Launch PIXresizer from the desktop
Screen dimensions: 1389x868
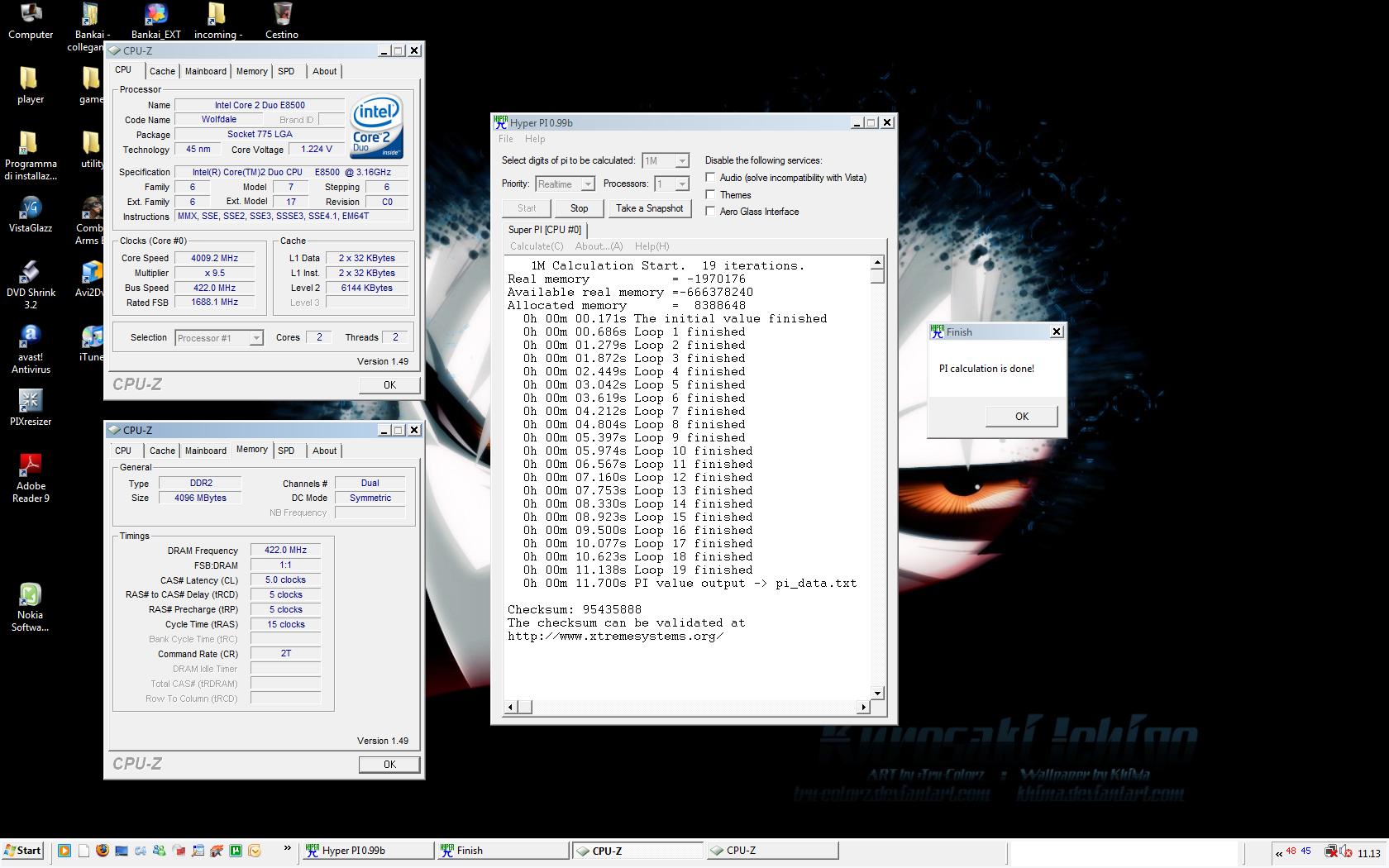pyautogui.click(x=31, y=408)
